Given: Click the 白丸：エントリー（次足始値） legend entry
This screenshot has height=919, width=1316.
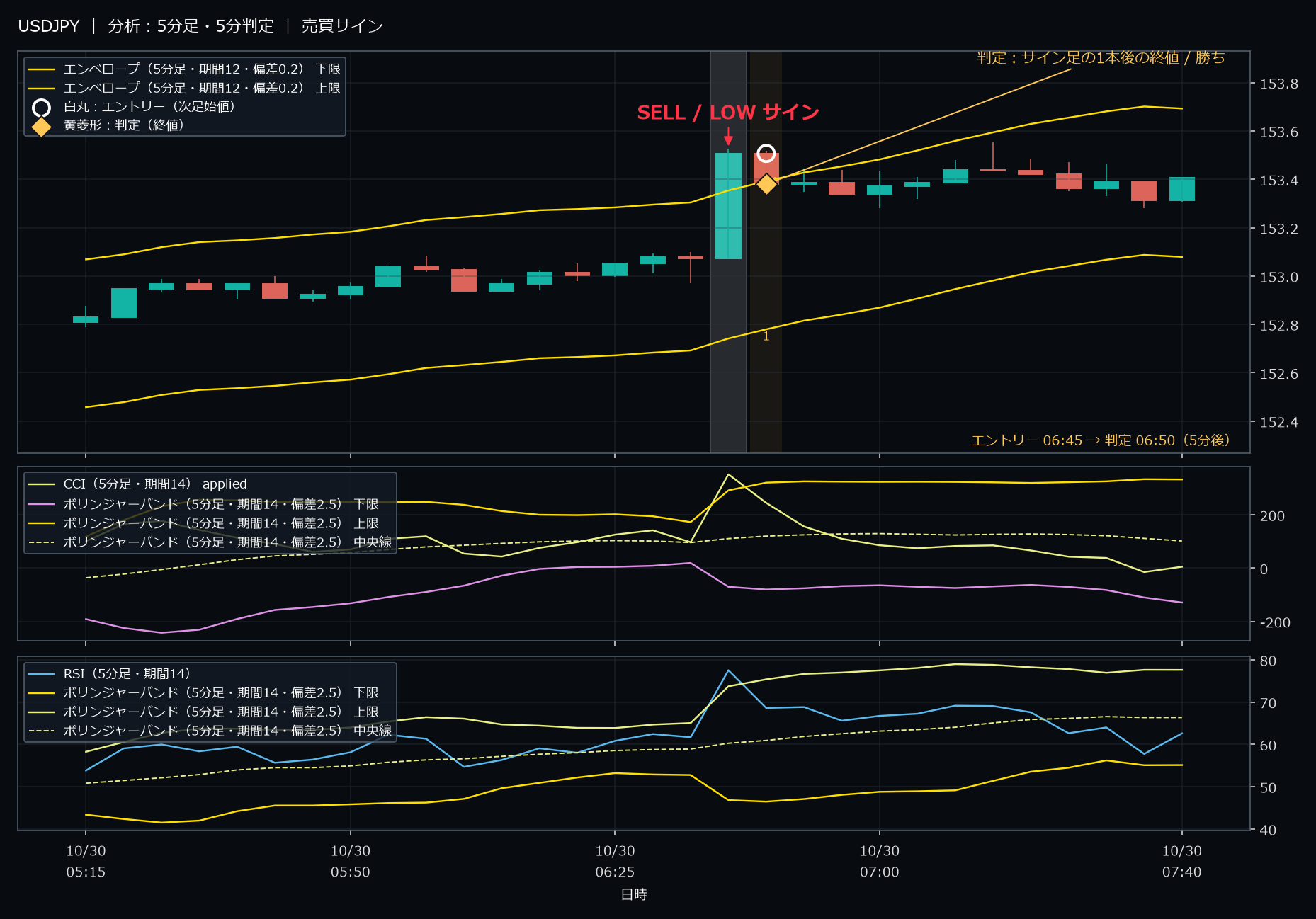Looking at the screenshot, I should coord(134,107).
